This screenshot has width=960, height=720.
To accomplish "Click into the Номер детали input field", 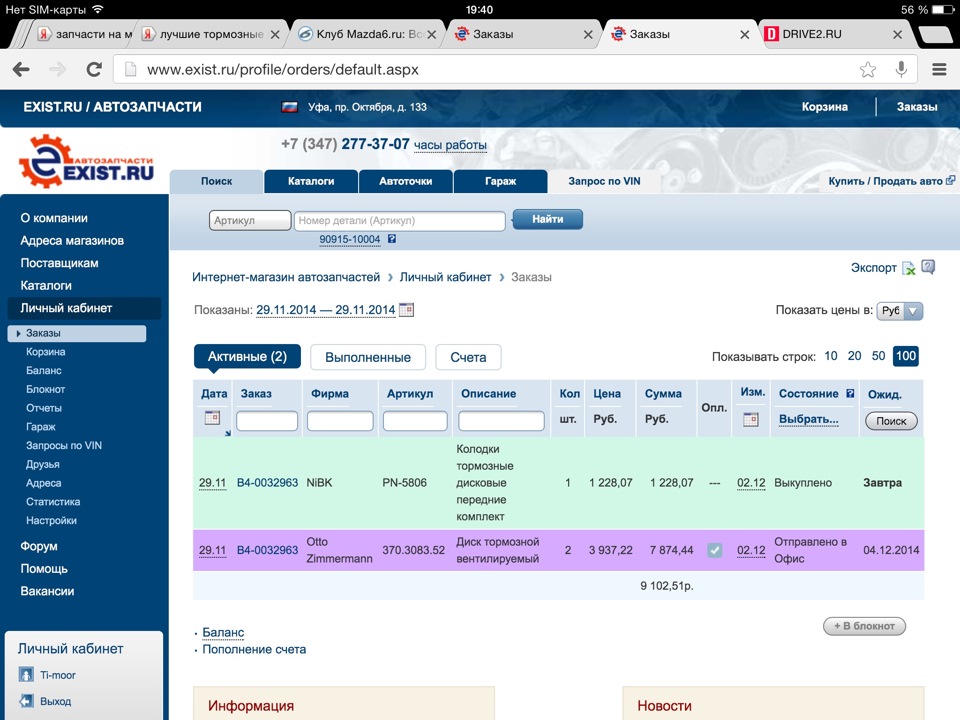I will 400,220.
